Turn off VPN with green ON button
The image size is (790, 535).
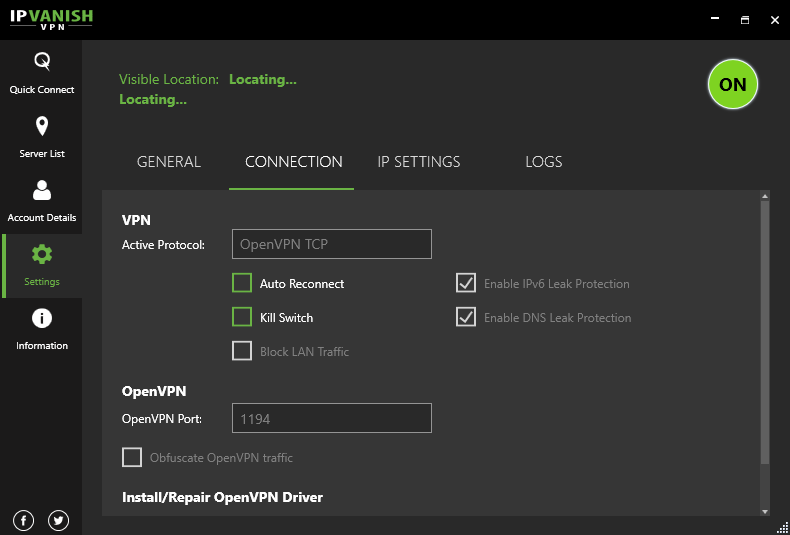(x=733, y=85)
